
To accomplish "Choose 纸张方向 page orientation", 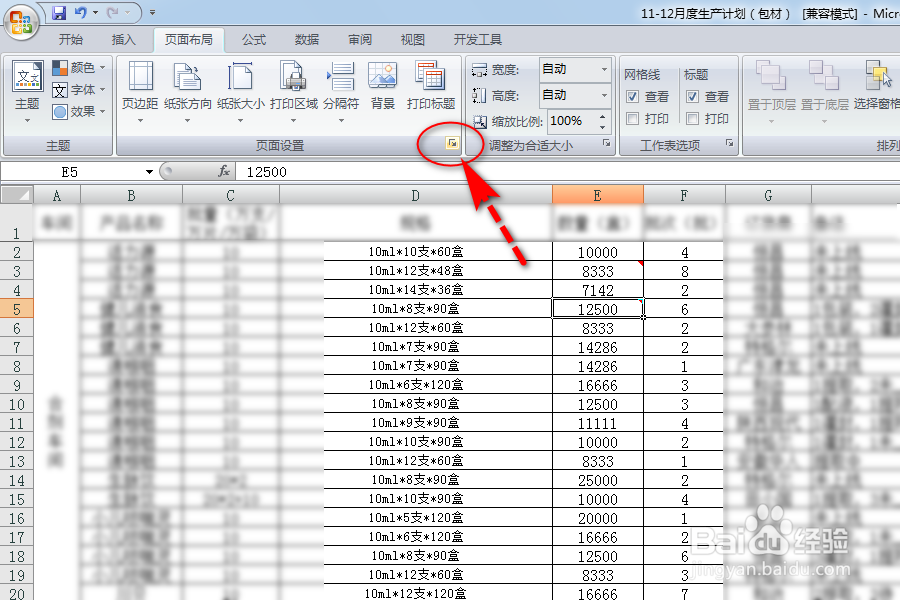I will [188, 92].
